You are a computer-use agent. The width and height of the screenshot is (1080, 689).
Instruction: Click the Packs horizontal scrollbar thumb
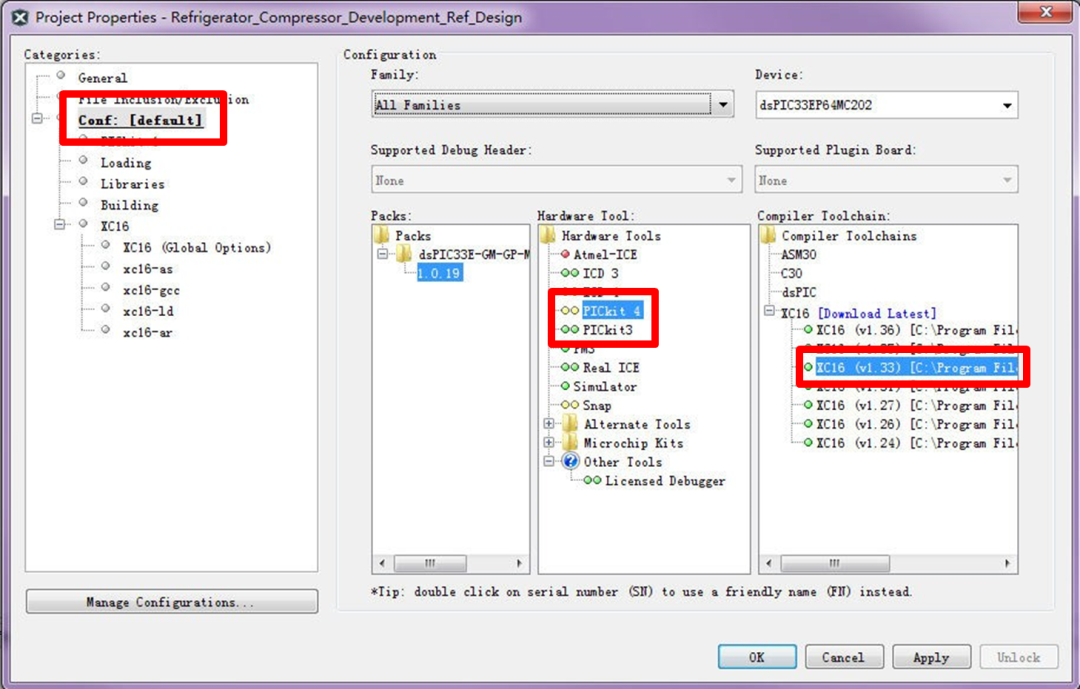pos(430,563)
